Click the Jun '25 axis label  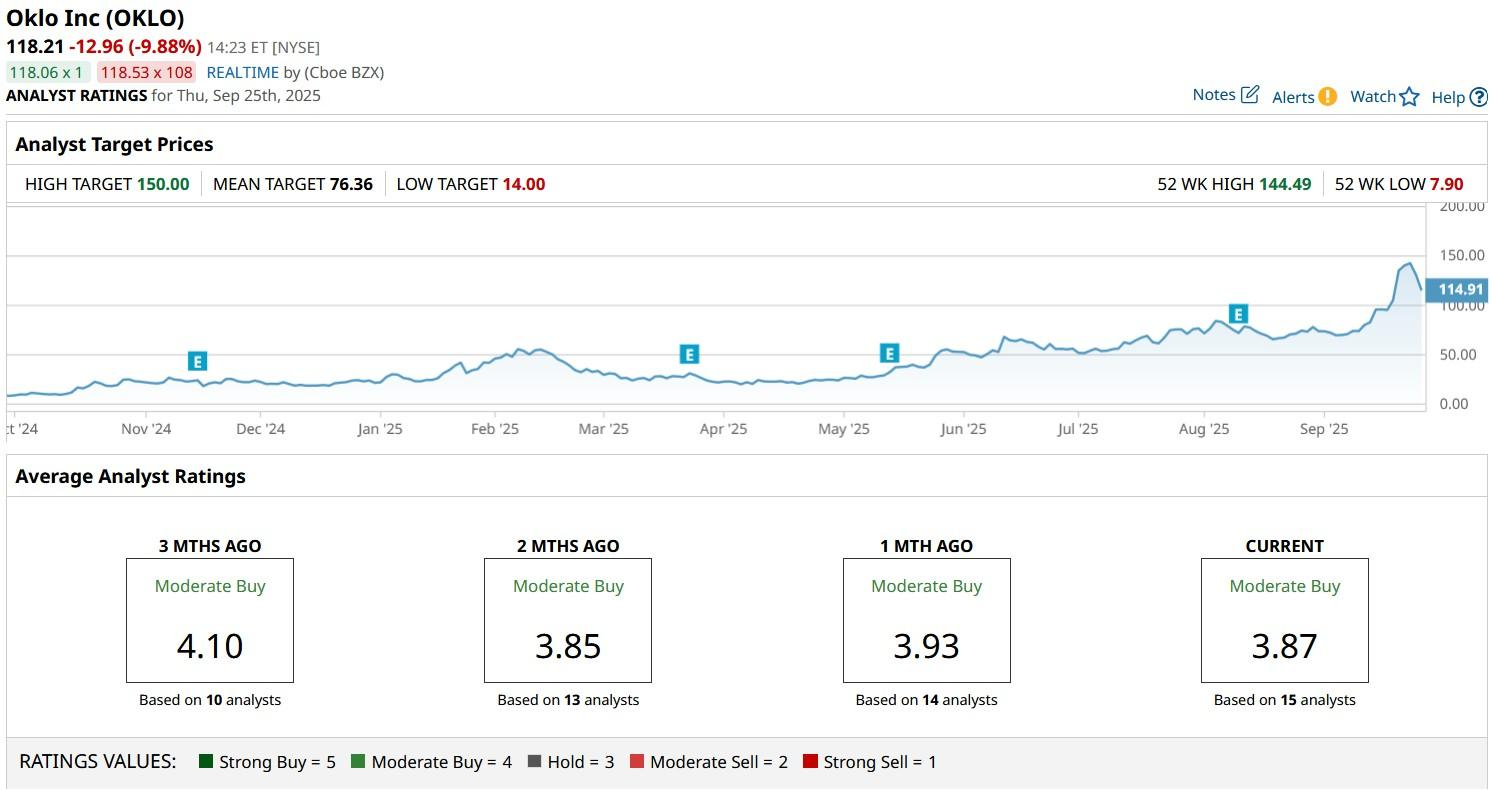[963, 429]
